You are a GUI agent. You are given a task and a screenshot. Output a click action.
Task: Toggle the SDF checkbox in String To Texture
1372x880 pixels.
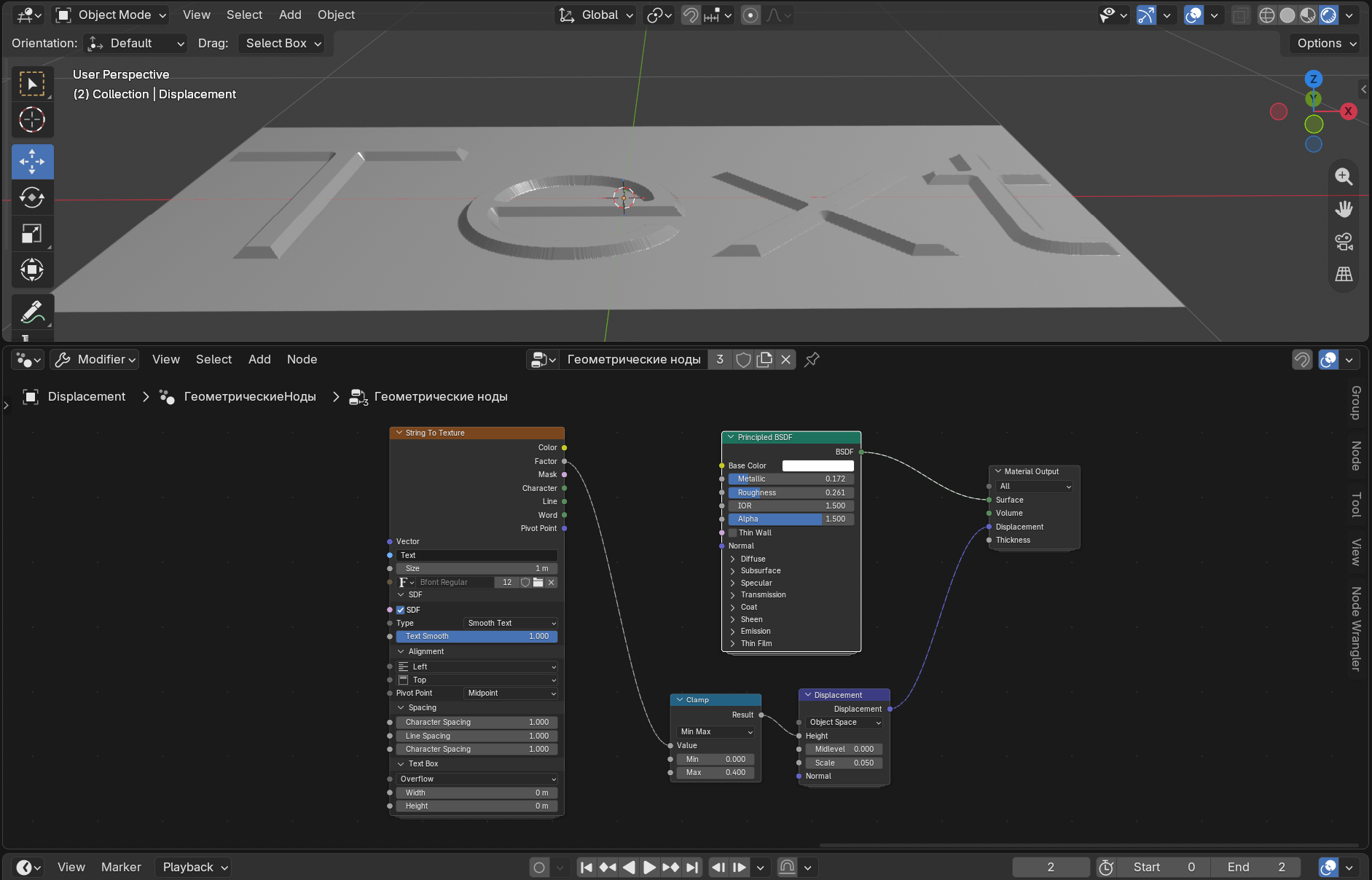[400, 610]
